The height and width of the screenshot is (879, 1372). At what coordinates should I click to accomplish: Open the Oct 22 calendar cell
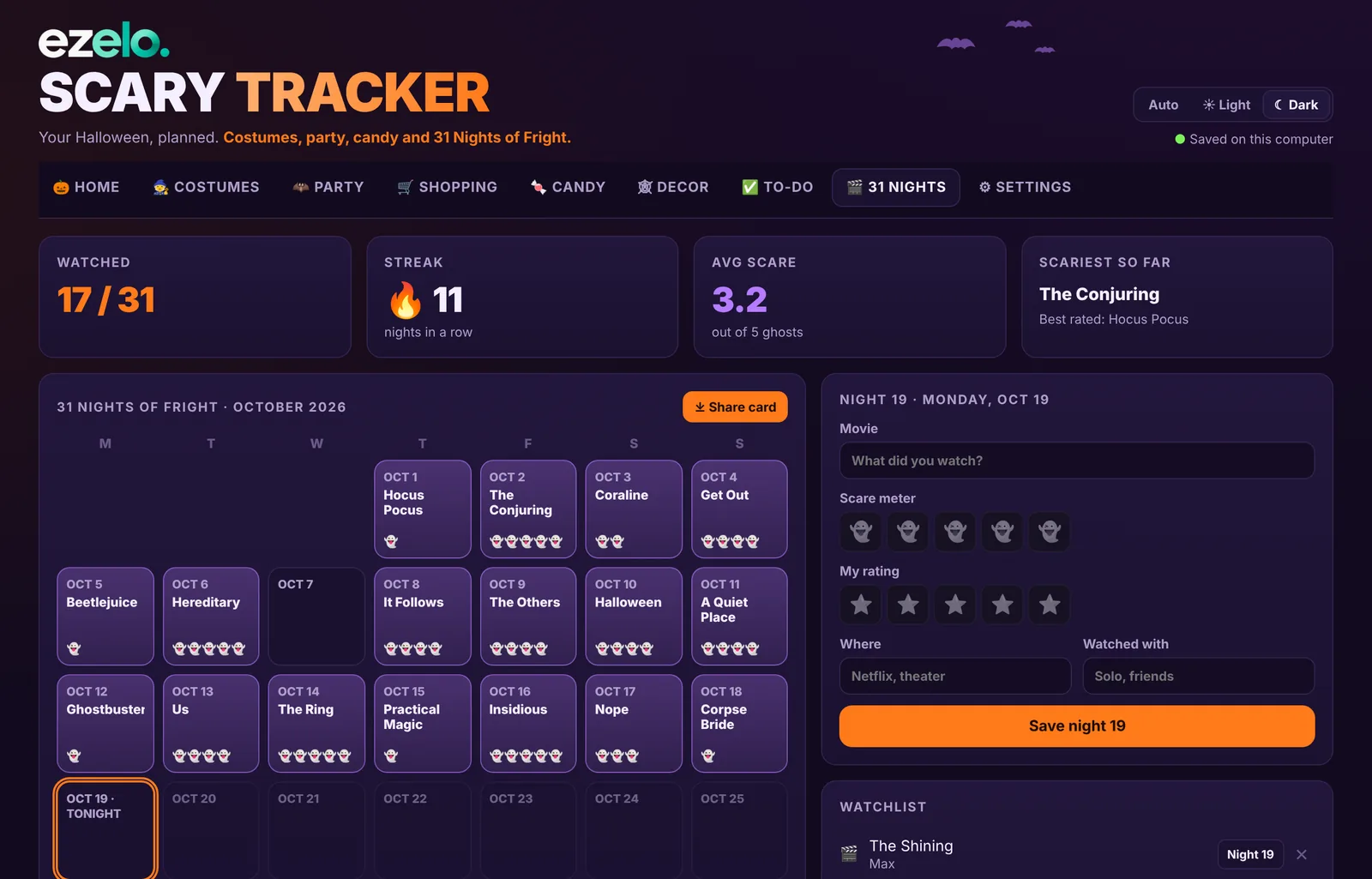(423, 830)
